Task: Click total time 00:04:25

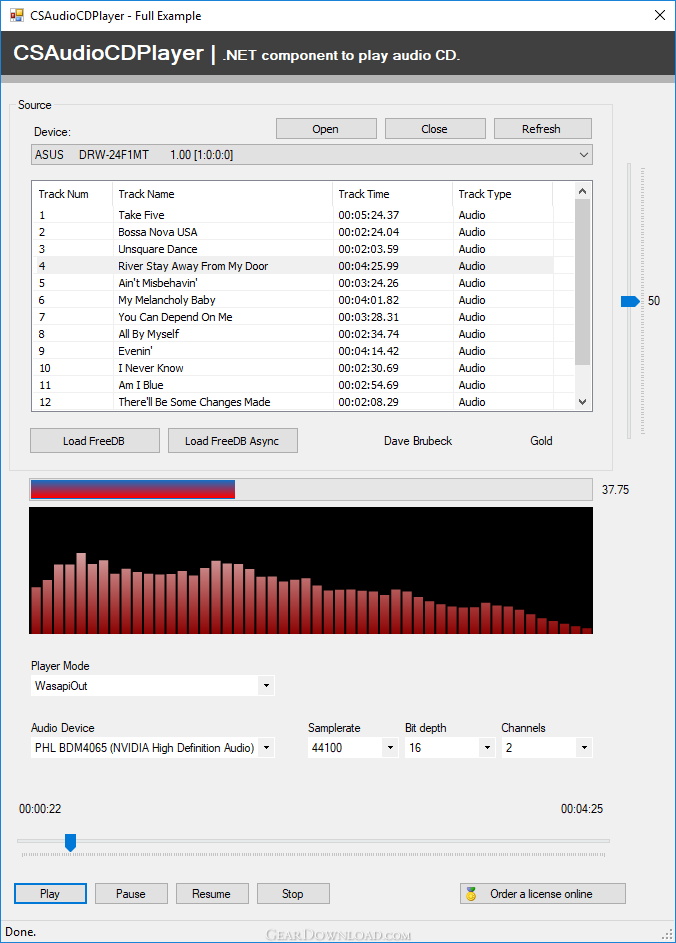Action: tap(582, 809)
